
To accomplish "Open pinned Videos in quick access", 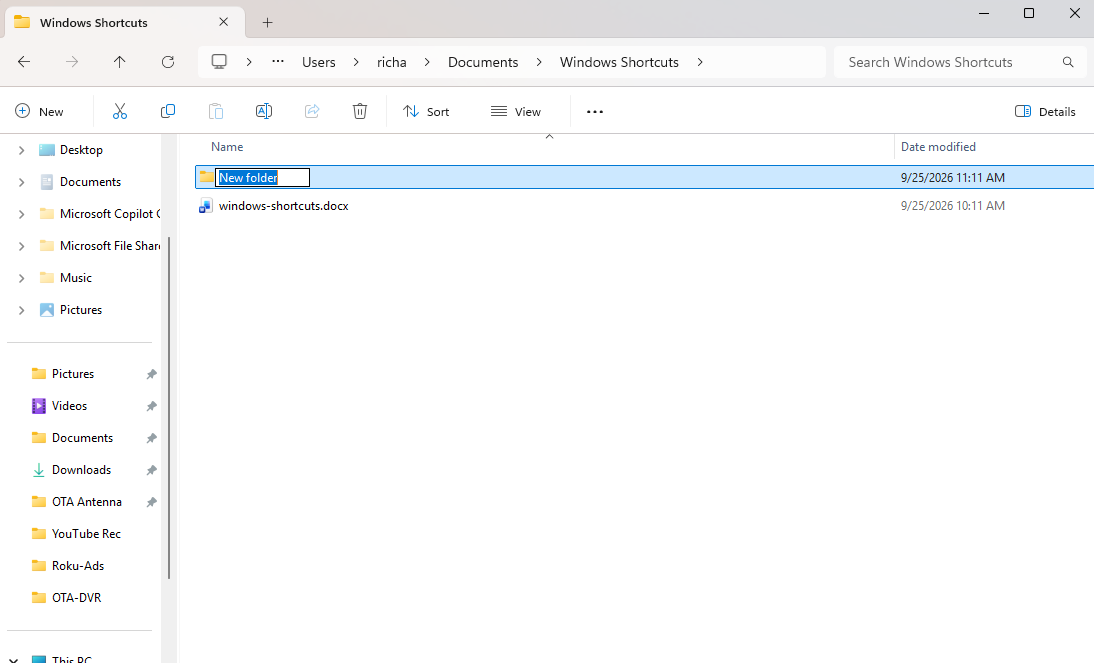I will click(69, 405).
